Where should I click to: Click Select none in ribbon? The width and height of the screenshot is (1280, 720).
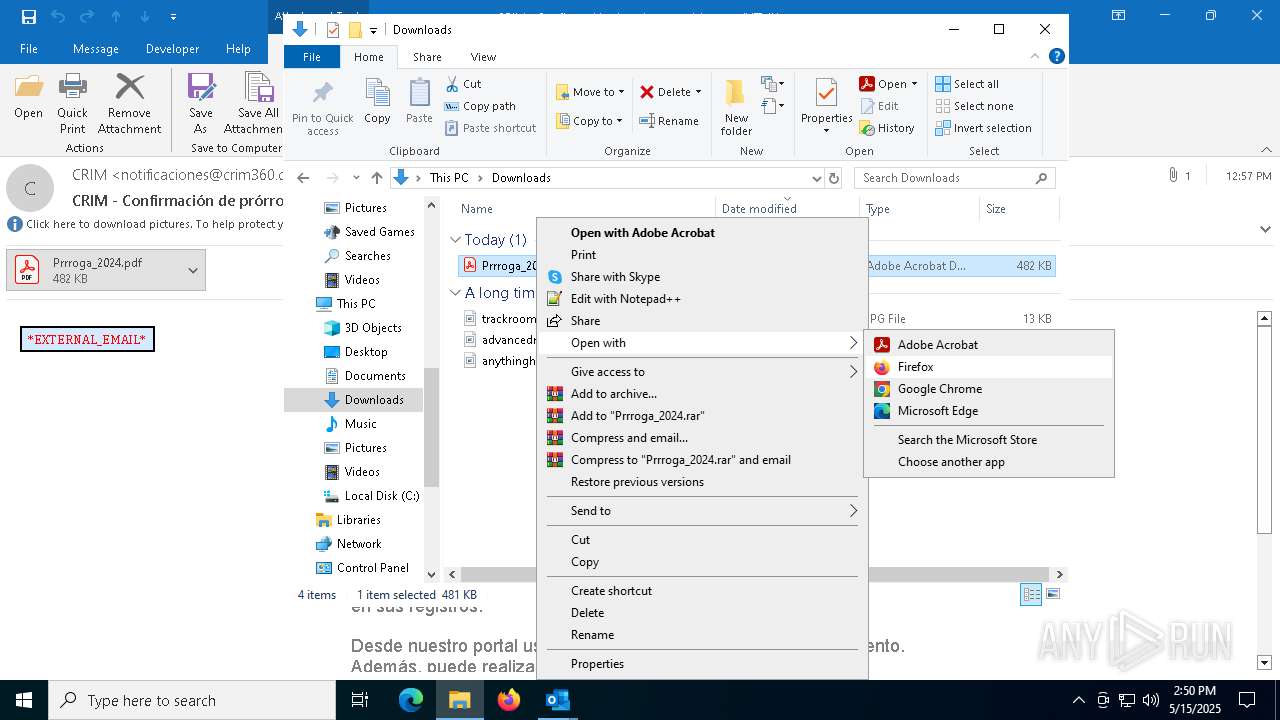(x=974, y=106)
